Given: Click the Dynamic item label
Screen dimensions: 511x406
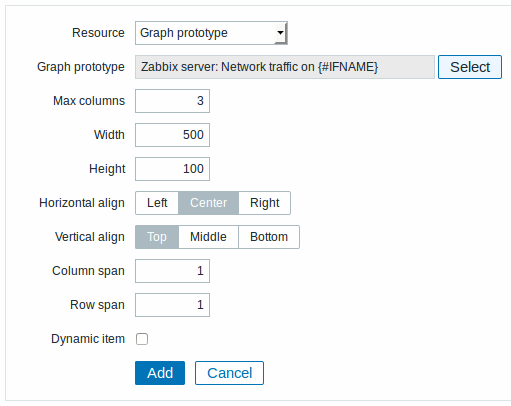Looking at the screenshot, I should (88, 339).
